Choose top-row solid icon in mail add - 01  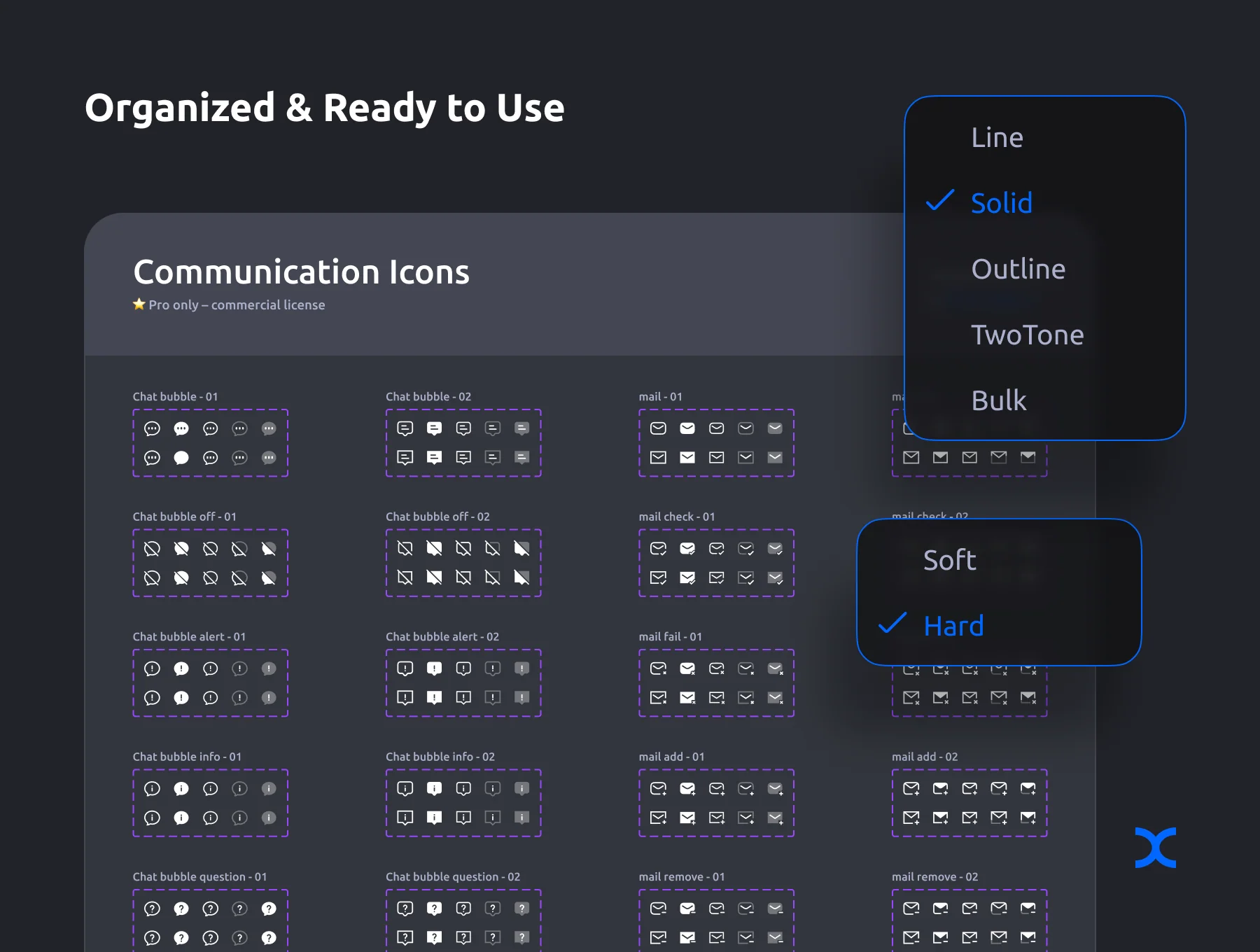tap(687, 789)
